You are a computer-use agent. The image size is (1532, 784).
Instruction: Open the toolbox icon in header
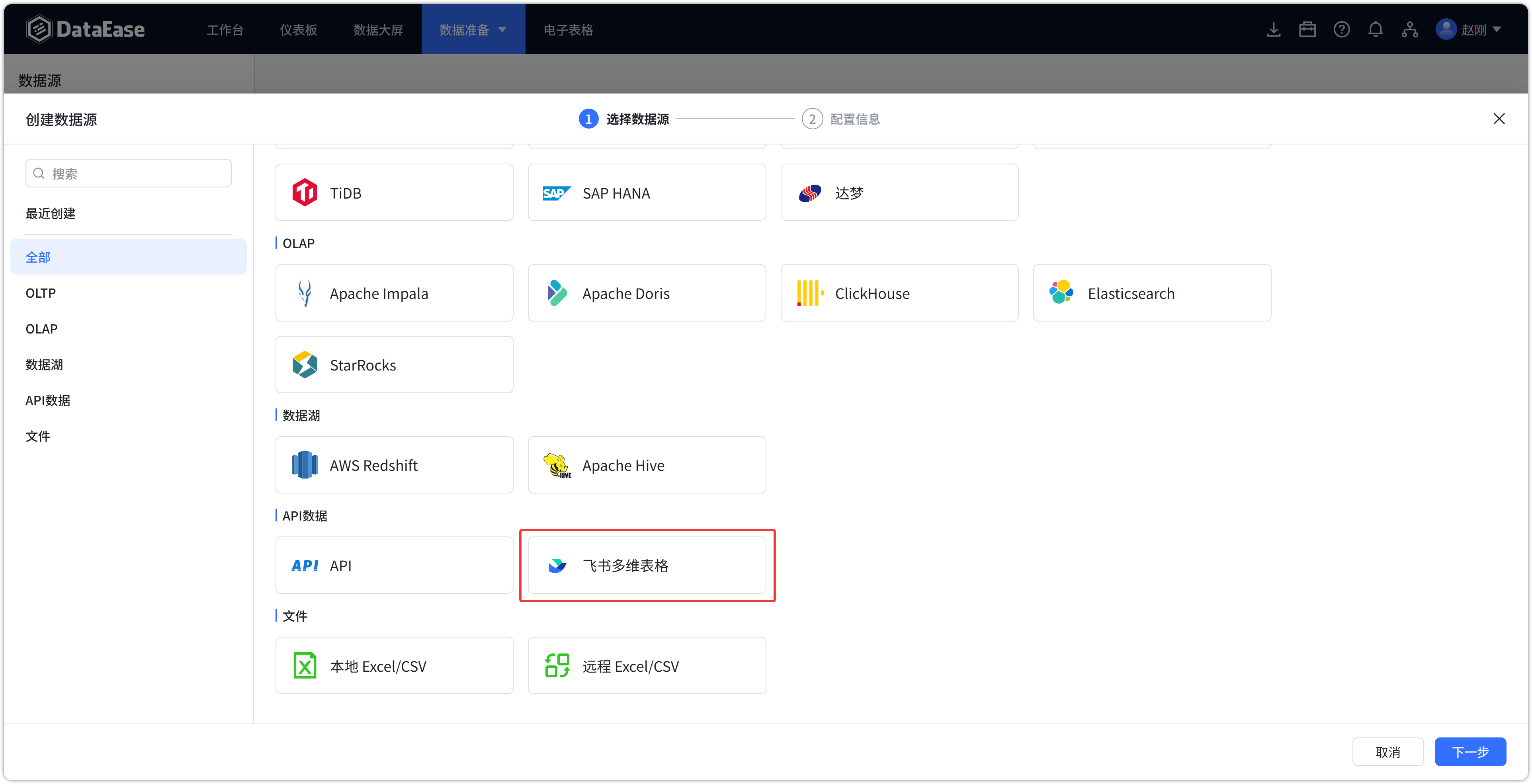pos(1307,29)
